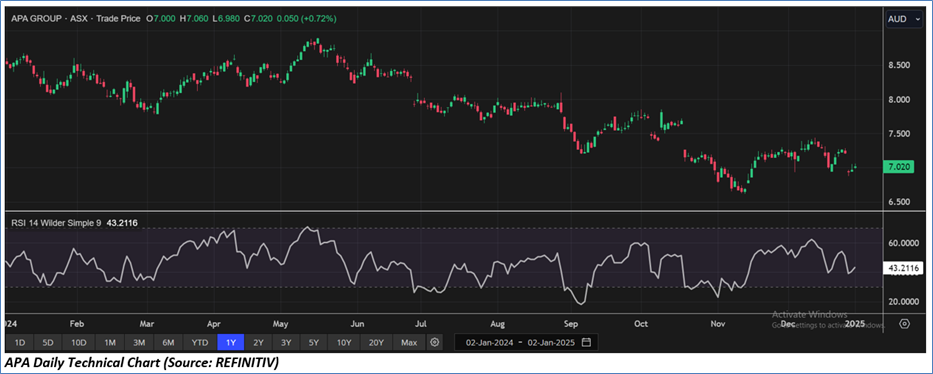933x374 pixels.
Task: Click the Jul label on time axis
Action: pos(421,324)
